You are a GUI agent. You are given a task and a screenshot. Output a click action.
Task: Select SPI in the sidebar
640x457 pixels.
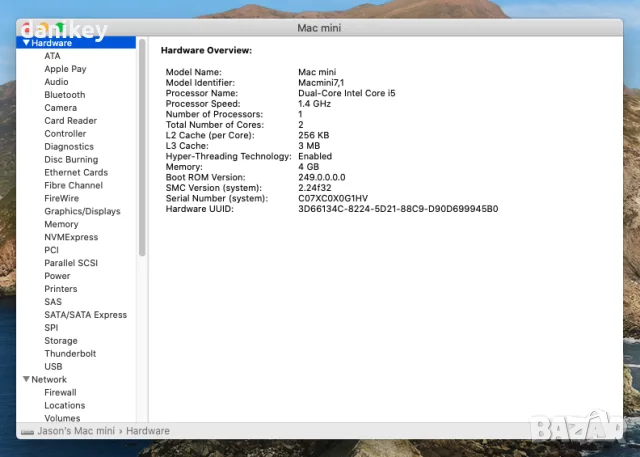51,328
